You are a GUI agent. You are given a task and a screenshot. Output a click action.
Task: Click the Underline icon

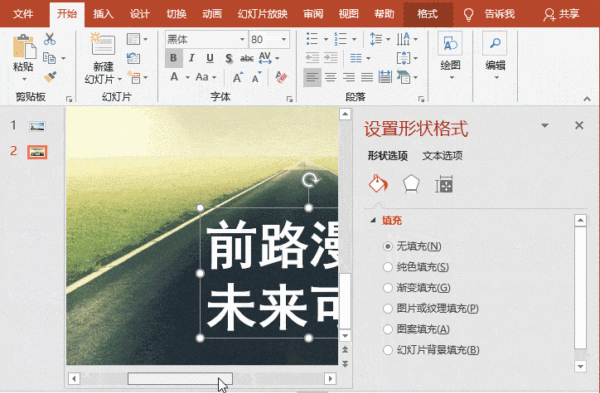[x=210, y=58]
